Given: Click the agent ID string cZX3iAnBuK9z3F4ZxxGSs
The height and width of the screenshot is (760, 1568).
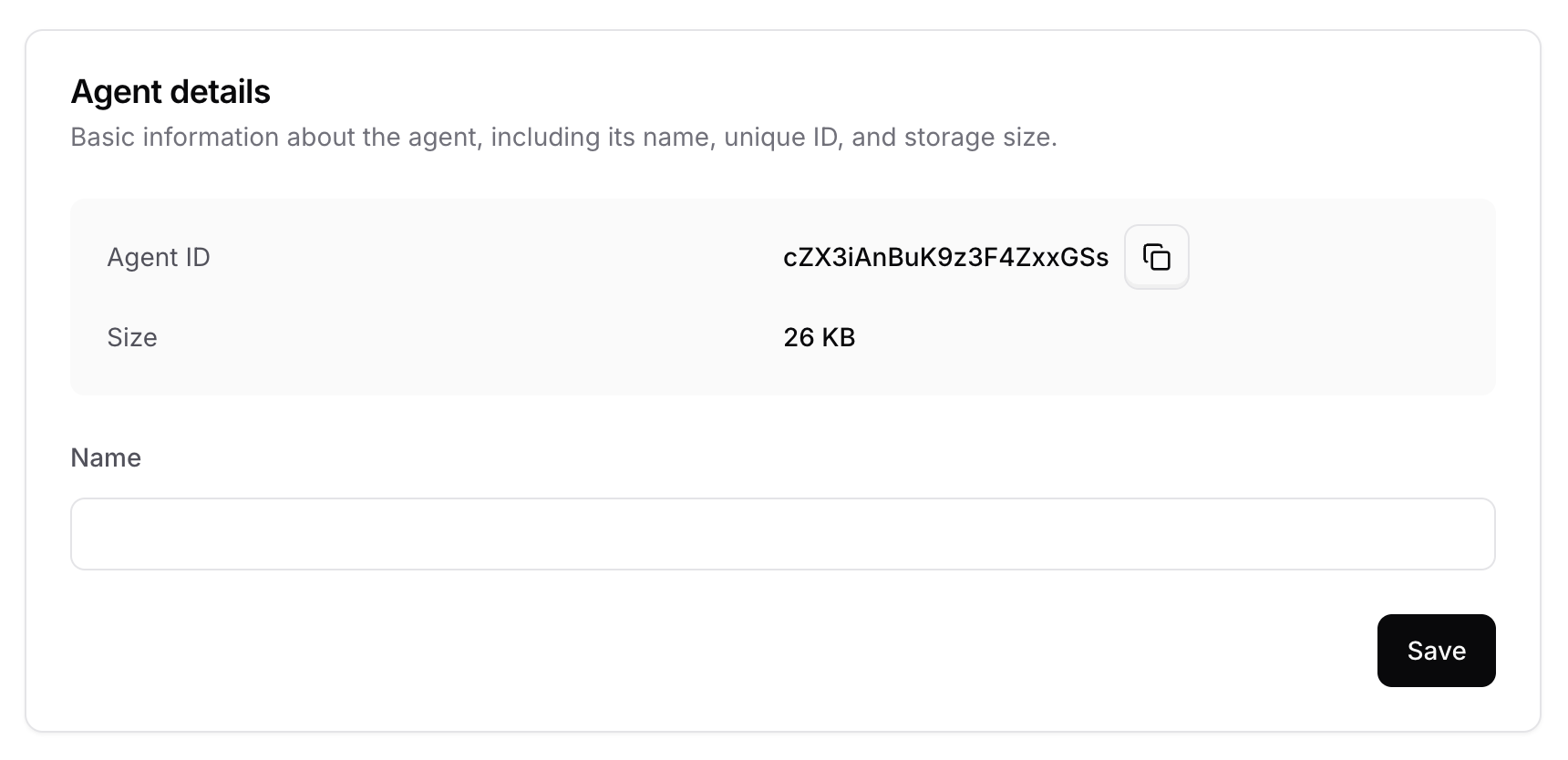Looking at the screenshot, I should coord(945,258).
